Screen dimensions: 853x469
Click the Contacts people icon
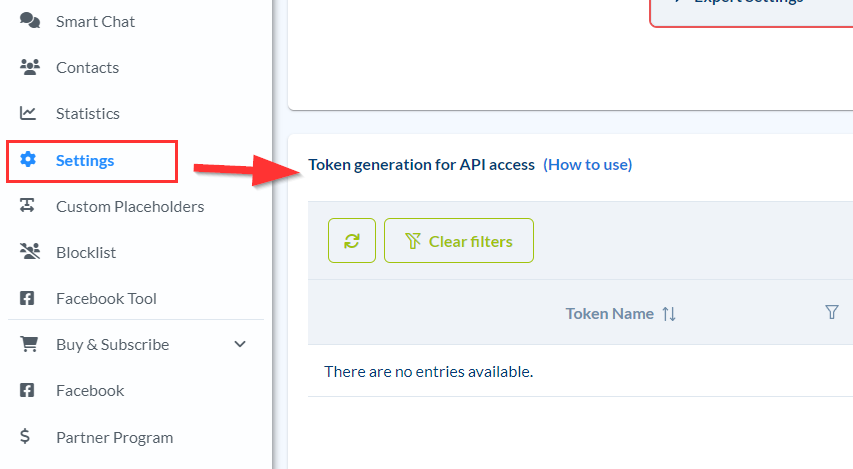(29, 67)
